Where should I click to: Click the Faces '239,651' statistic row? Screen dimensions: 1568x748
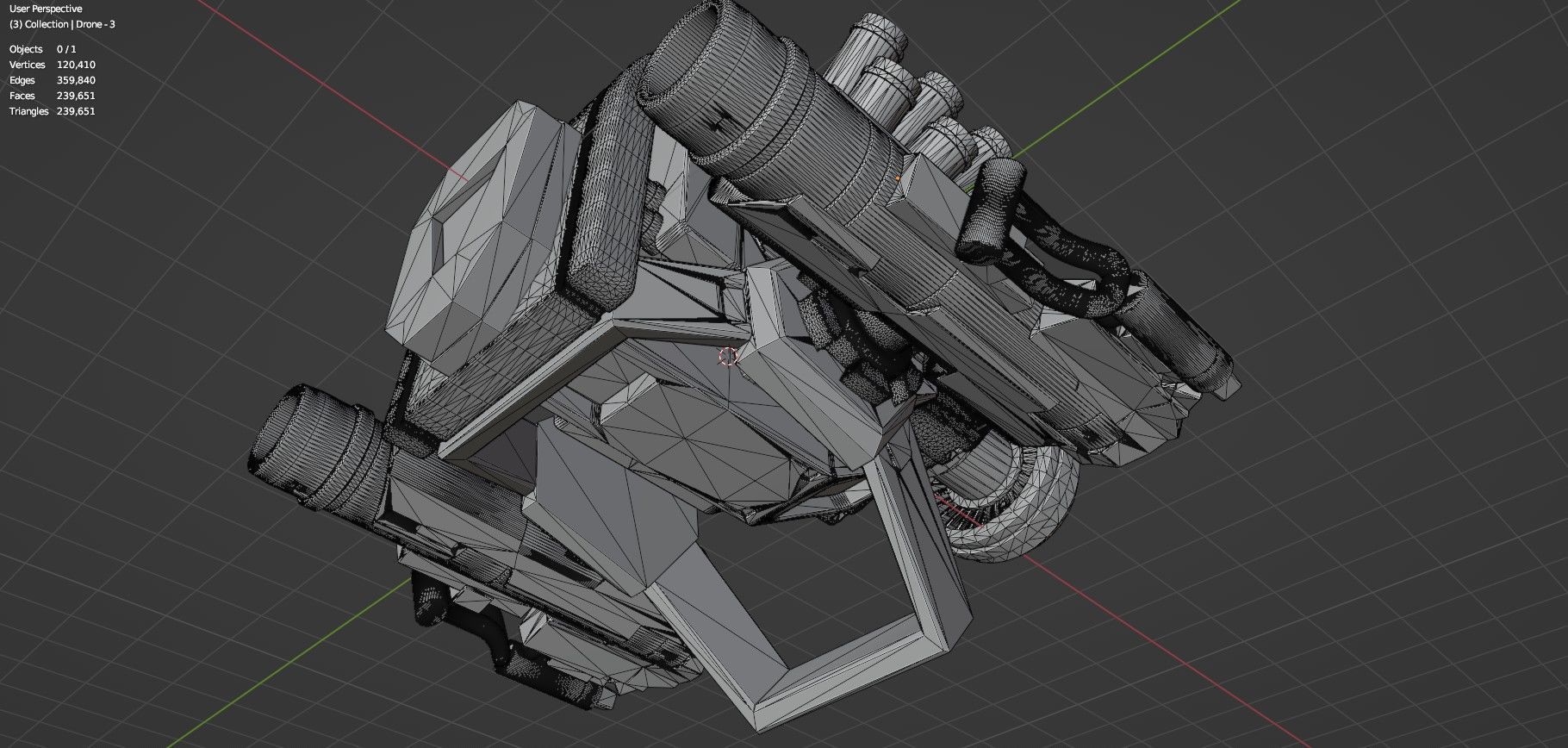coord(53,96)
